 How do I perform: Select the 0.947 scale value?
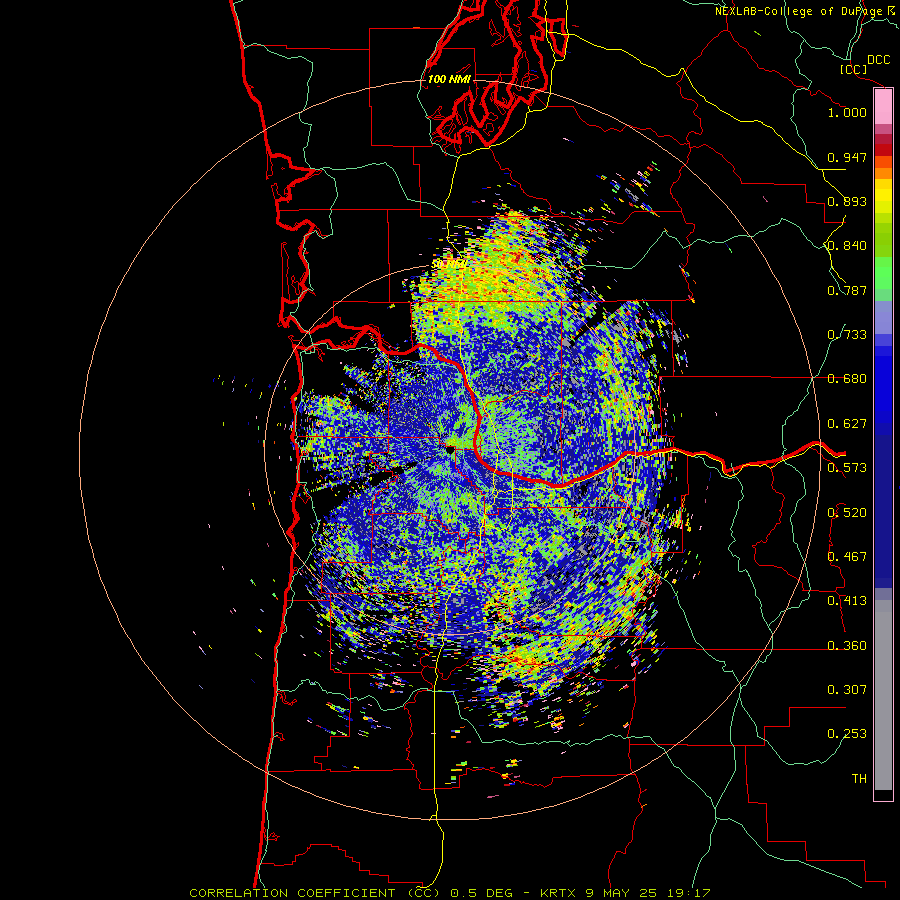pyautogui.click(x=847, y=157)
